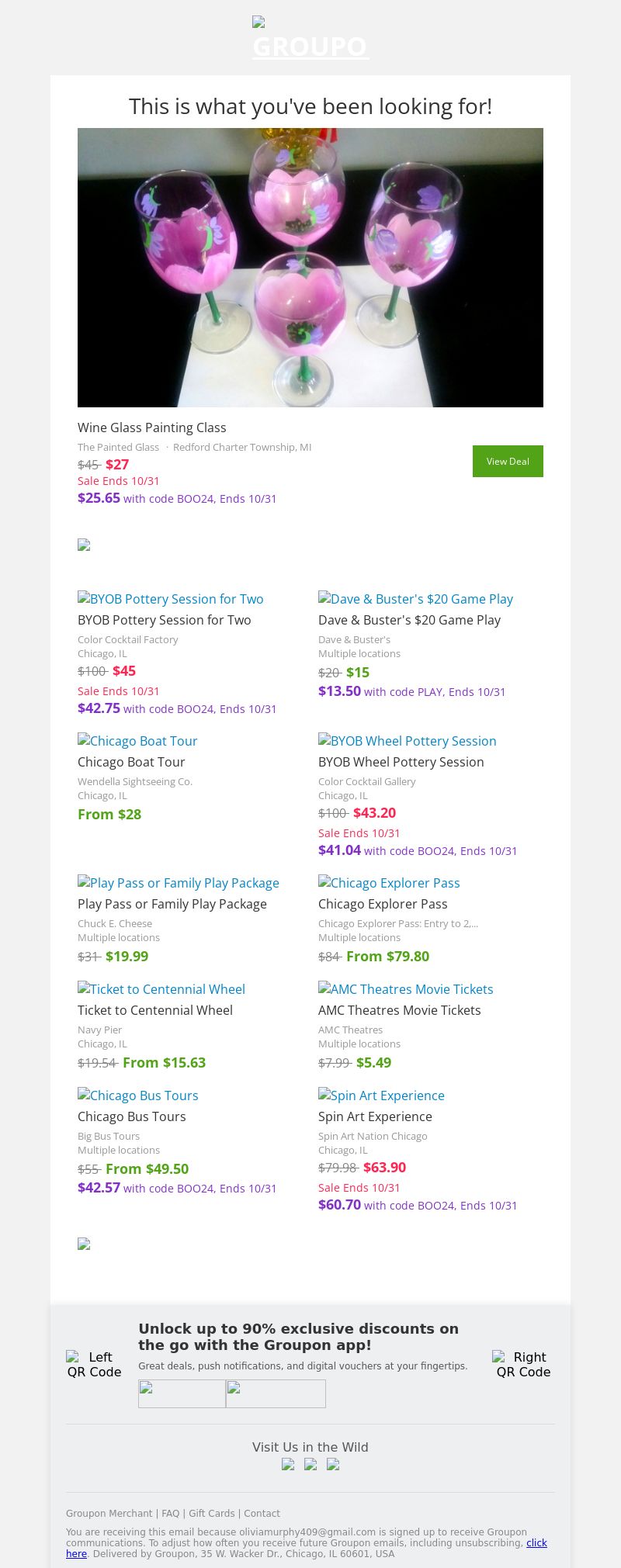This screenshot has height=1568, width=621.
Task: Click Ticket to Centennial Wheel image link
Action: [161, 989]
